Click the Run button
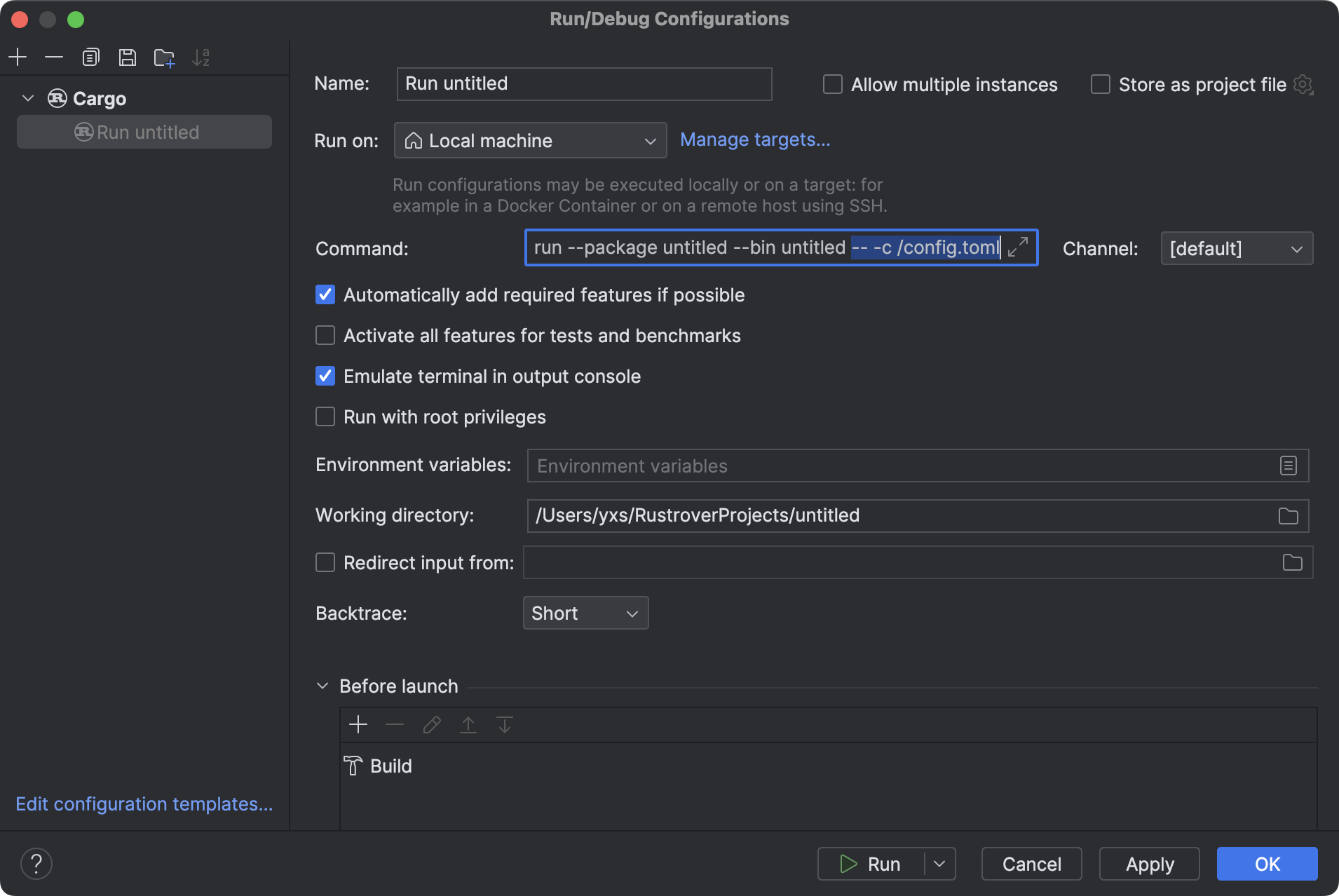 tap(871, 864)
